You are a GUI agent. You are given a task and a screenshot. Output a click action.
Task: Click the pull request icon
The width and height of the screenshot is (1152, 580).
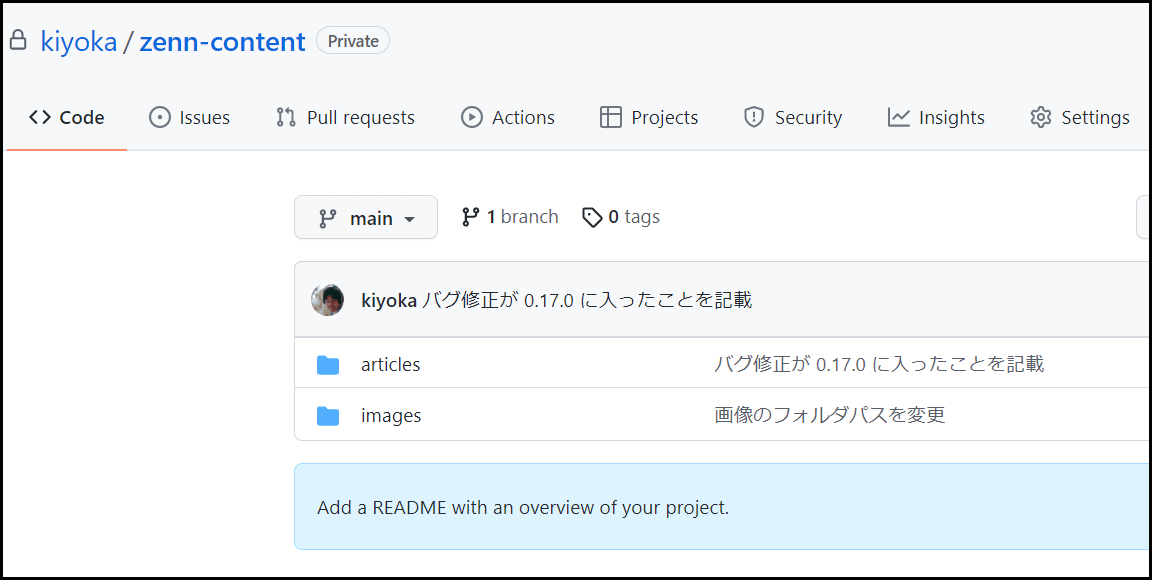[286, 118]
